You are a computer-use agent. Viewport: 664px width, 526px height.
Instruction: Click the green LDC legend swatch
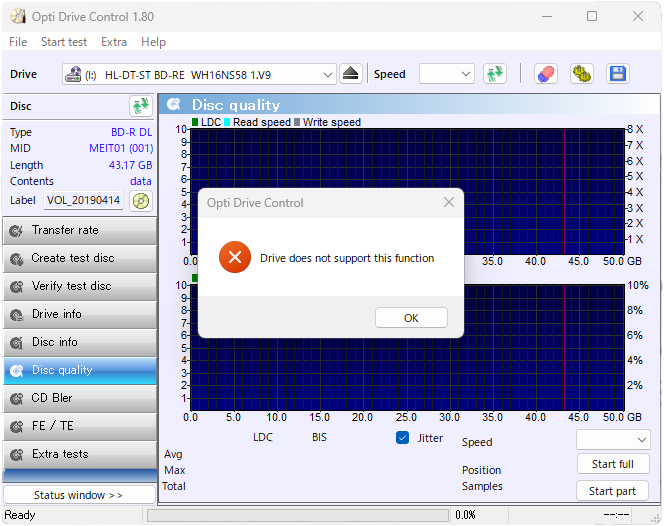(x=195, y=122)
